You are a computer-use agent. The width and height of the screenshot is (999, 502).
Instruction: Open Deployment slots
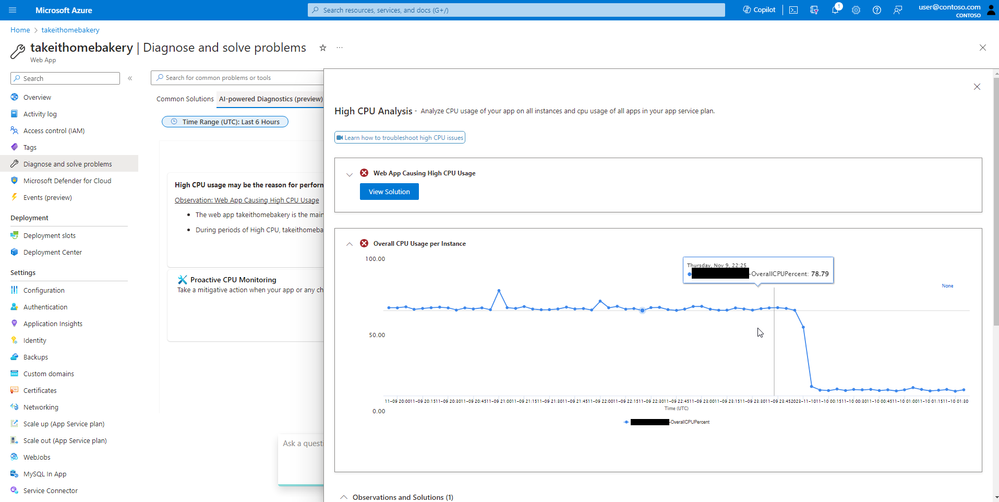click(49, 236)
